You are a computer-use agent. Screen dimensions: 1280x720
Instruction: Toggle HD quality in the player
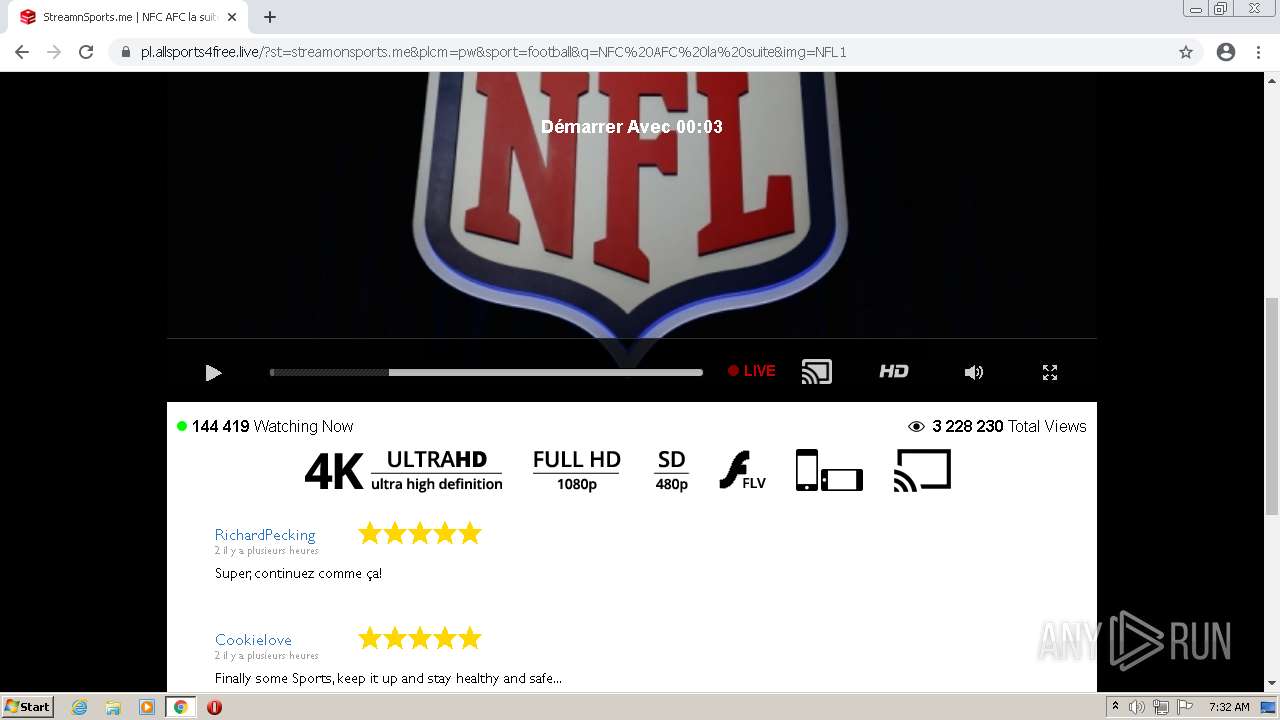pyautogui.click(x=893, y=371)
